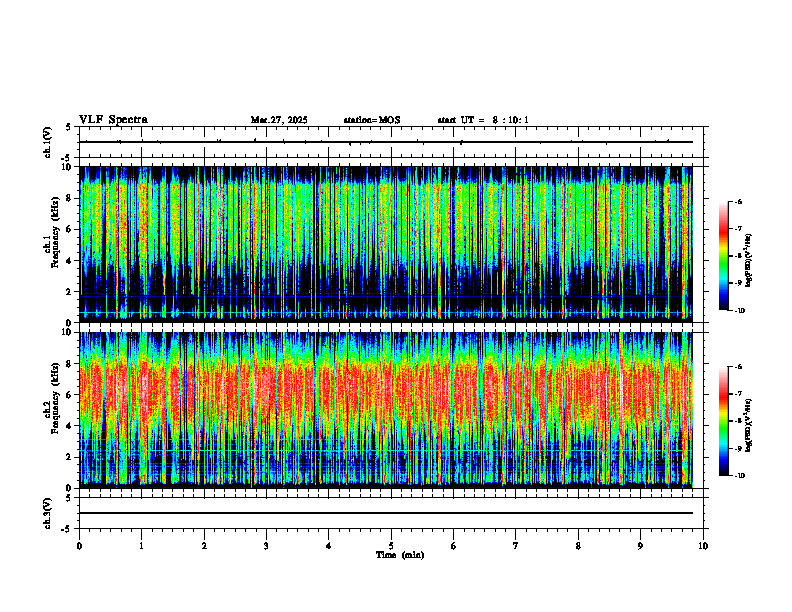The width and height of the screenshot is (792, 612).
Task: Click the "-6" label on ch.1 color bar
Action: tap(738, 201)
